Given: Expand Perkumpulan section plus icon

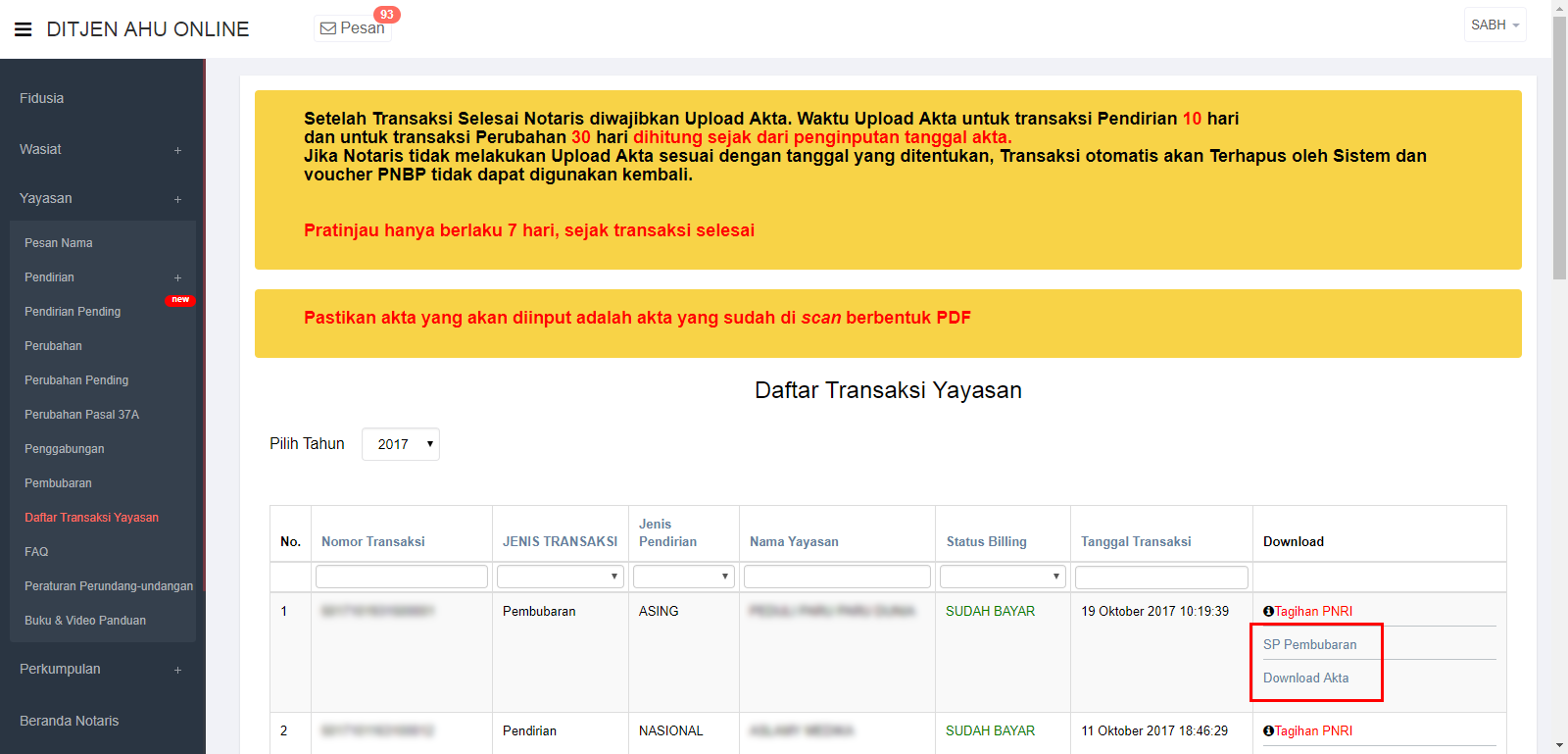Looking at the screenshot, I should point(177,670).
